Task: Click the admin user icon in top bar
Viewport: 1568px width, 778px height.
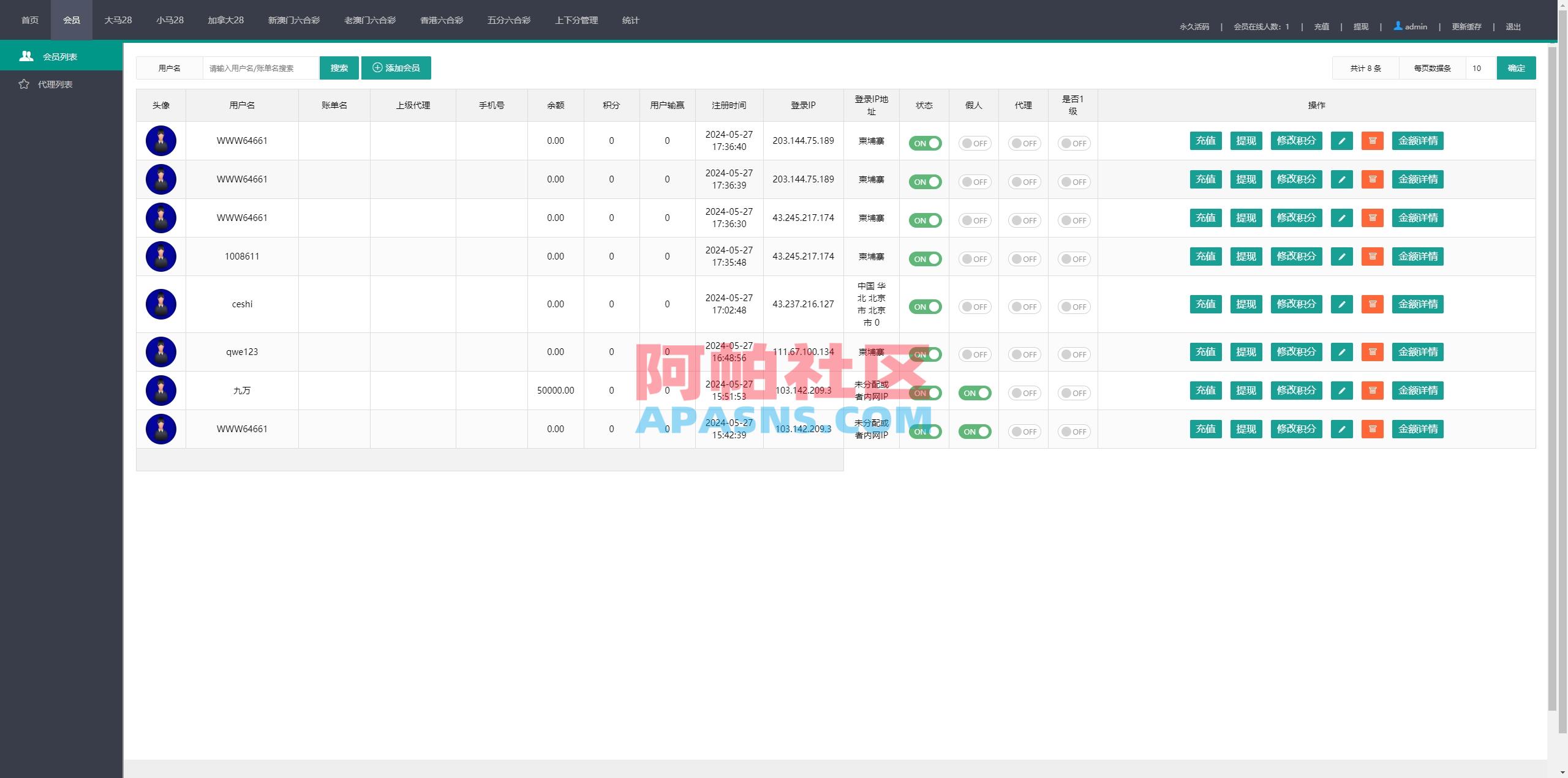Action: 1396,26
